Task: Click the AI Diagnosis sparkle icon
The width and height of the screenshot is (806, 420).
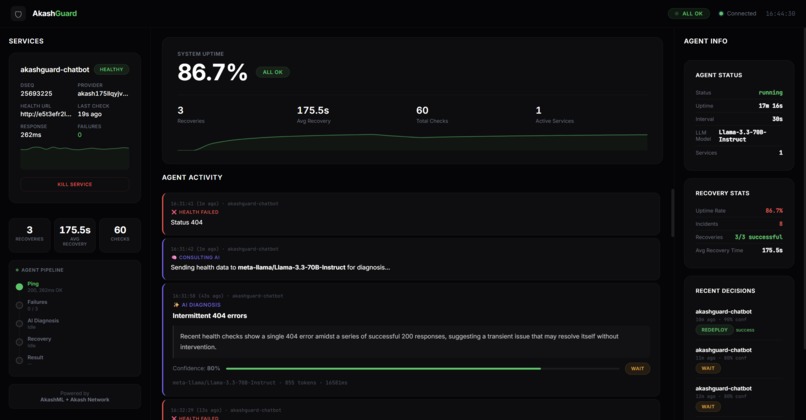Action: 176,304
